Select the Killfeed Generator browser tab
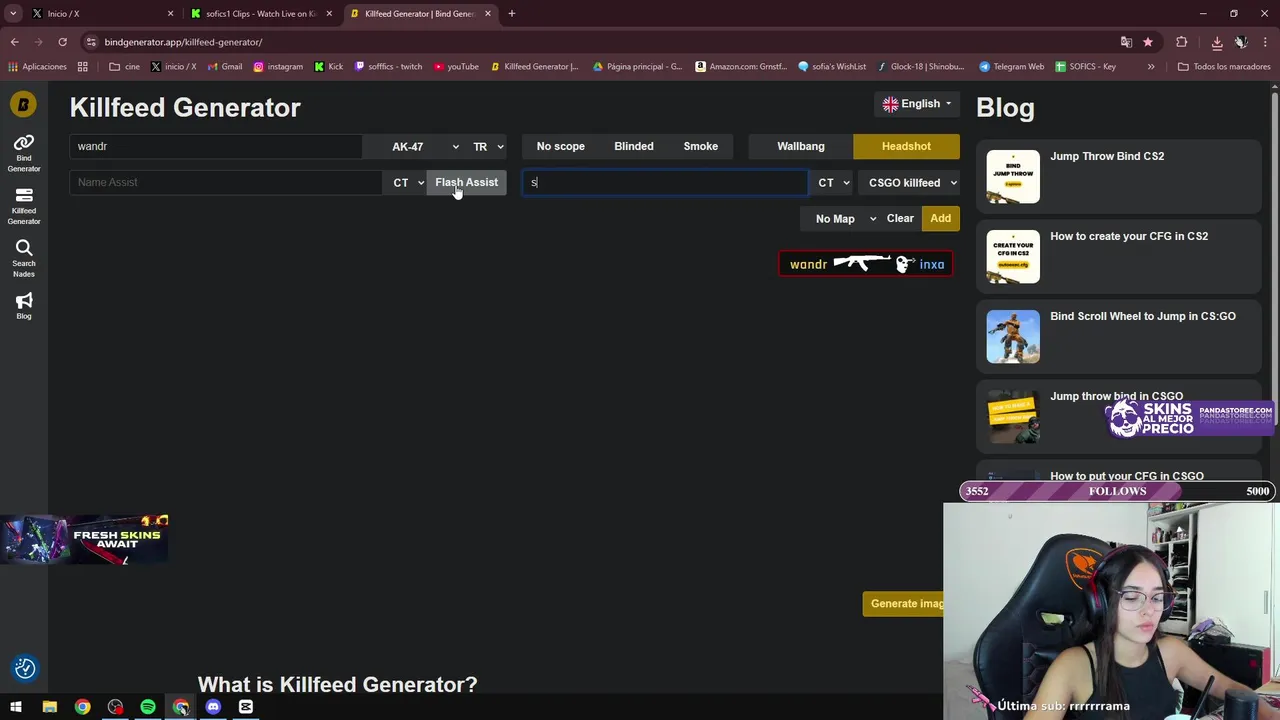This screenshot has height=720, width=1280. click(420, 13)
